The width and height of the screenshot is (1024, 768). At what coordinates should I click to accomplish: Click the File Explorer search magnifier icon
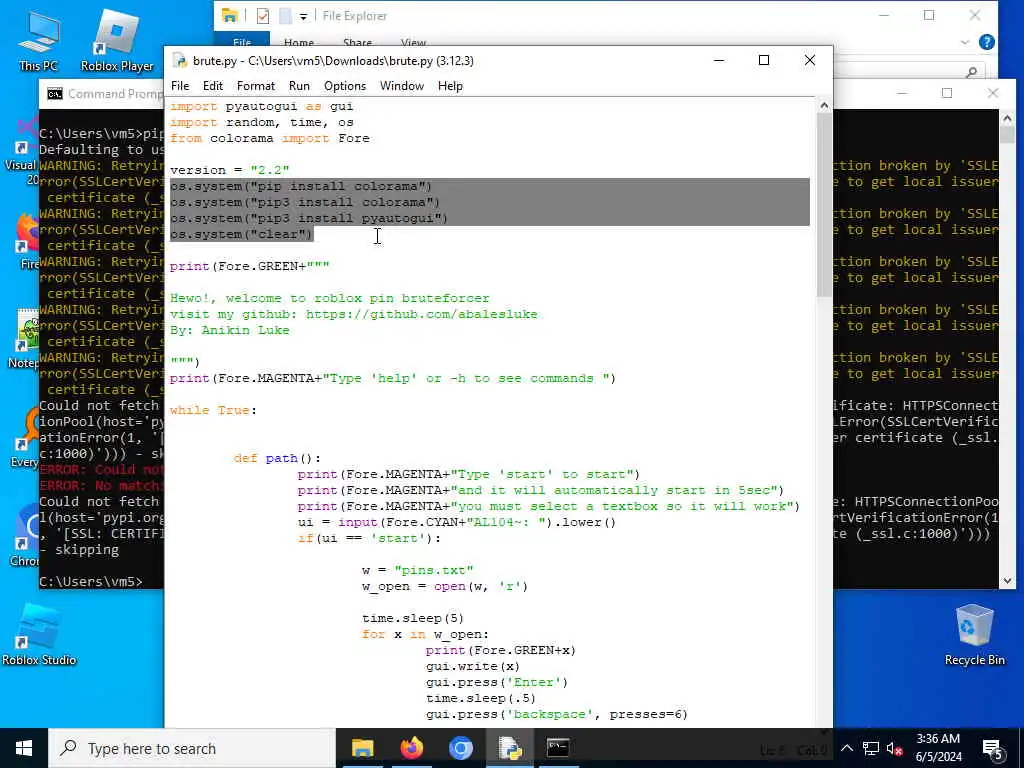pyautogui.click(x=972, y=72)
